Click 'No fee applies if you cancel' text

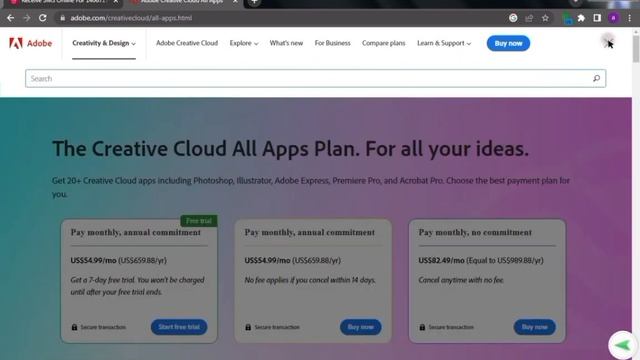pos(310,280)
